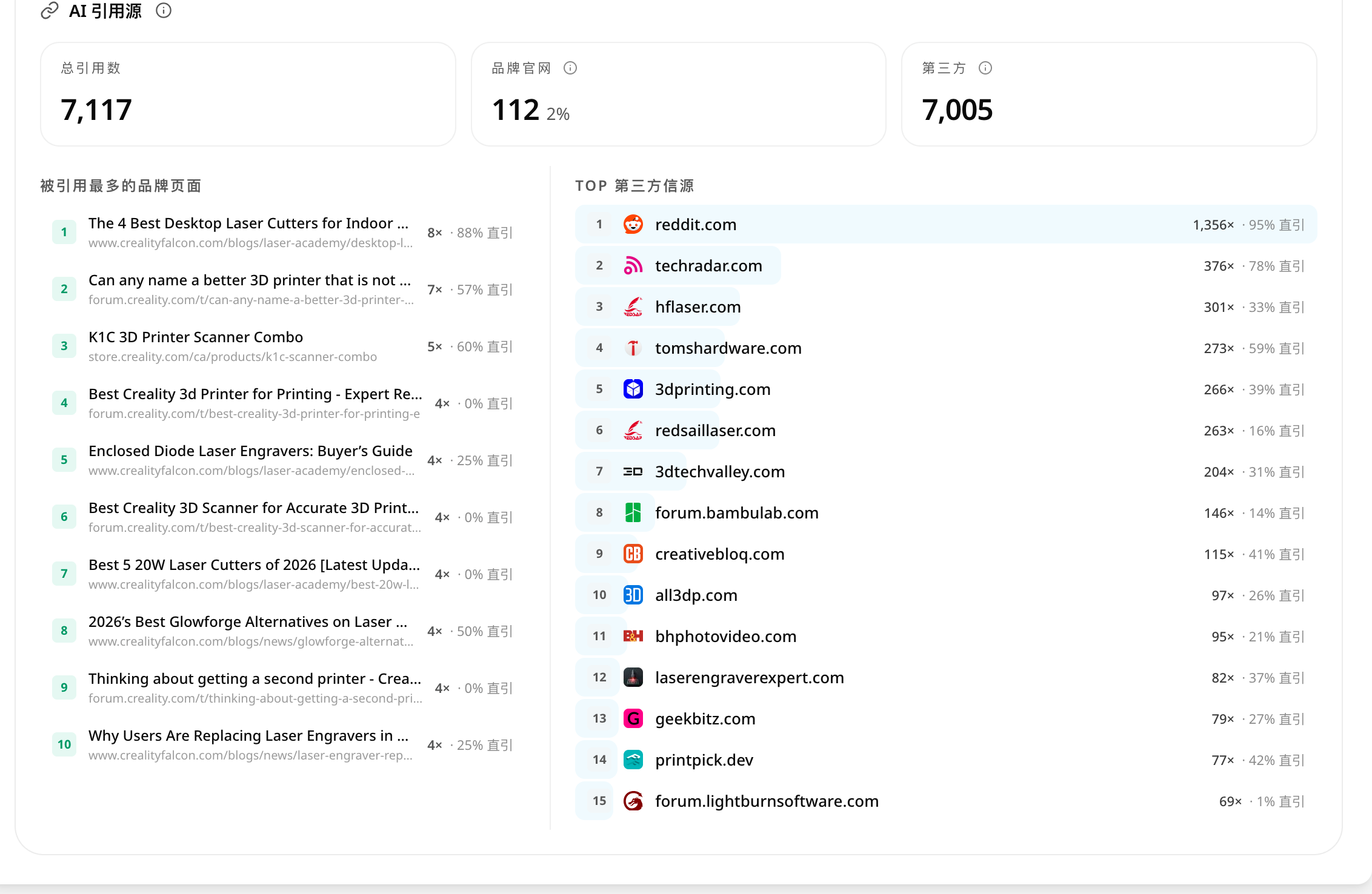This screenshot has height=894, width=1372.
Task: Click the store.creality.com/ca/products/k1c-scanner-combo URL
Action: tap(233, 357)
